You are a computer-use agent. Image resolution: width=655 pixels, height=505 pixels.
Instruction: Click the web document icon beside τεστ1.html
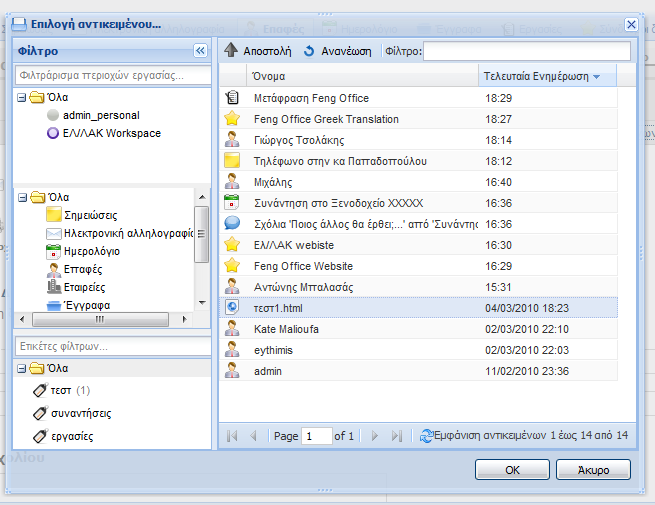[232, 308]
